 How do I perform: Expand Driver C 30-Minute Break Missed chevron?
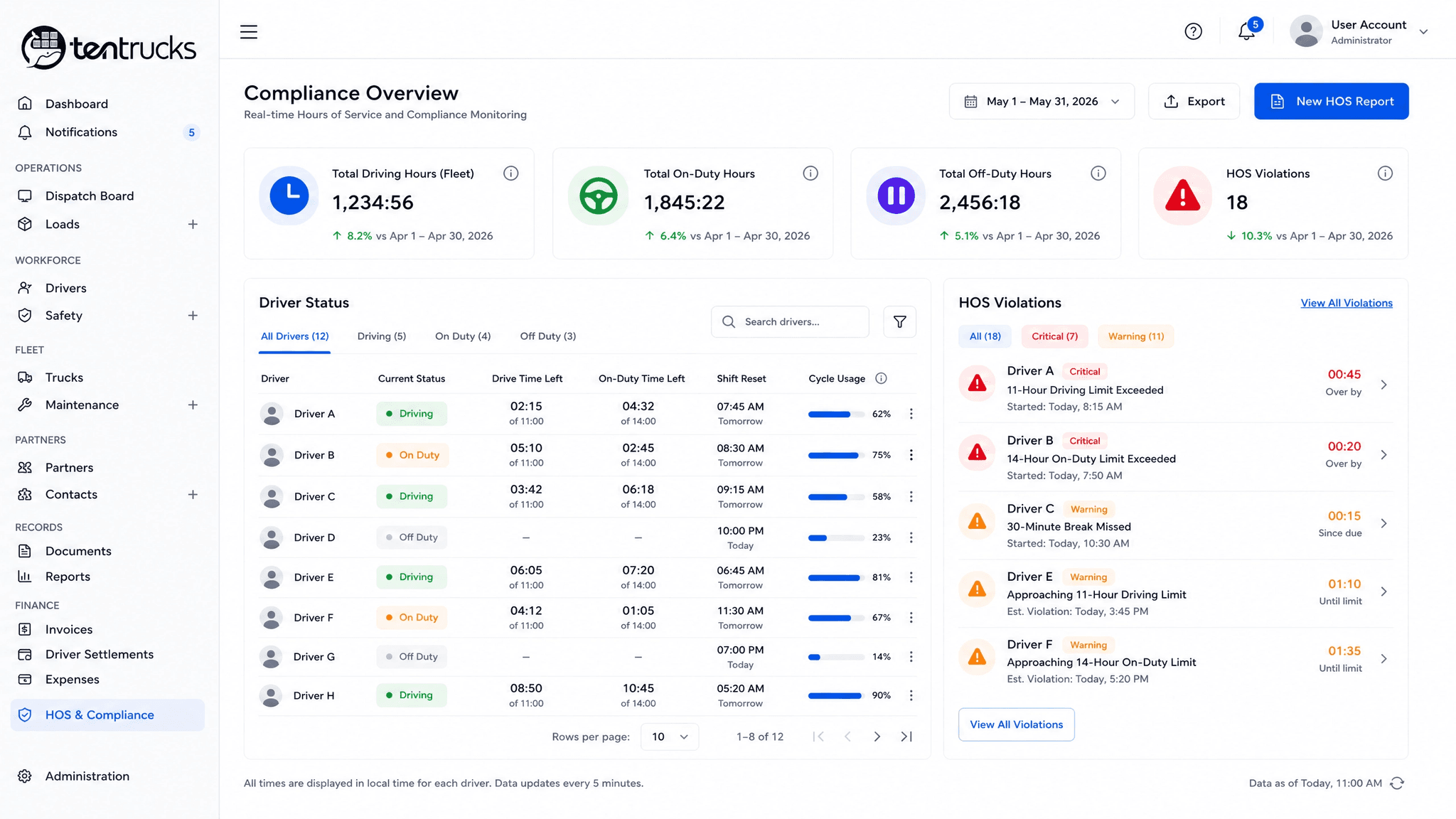click(1383, 523)
